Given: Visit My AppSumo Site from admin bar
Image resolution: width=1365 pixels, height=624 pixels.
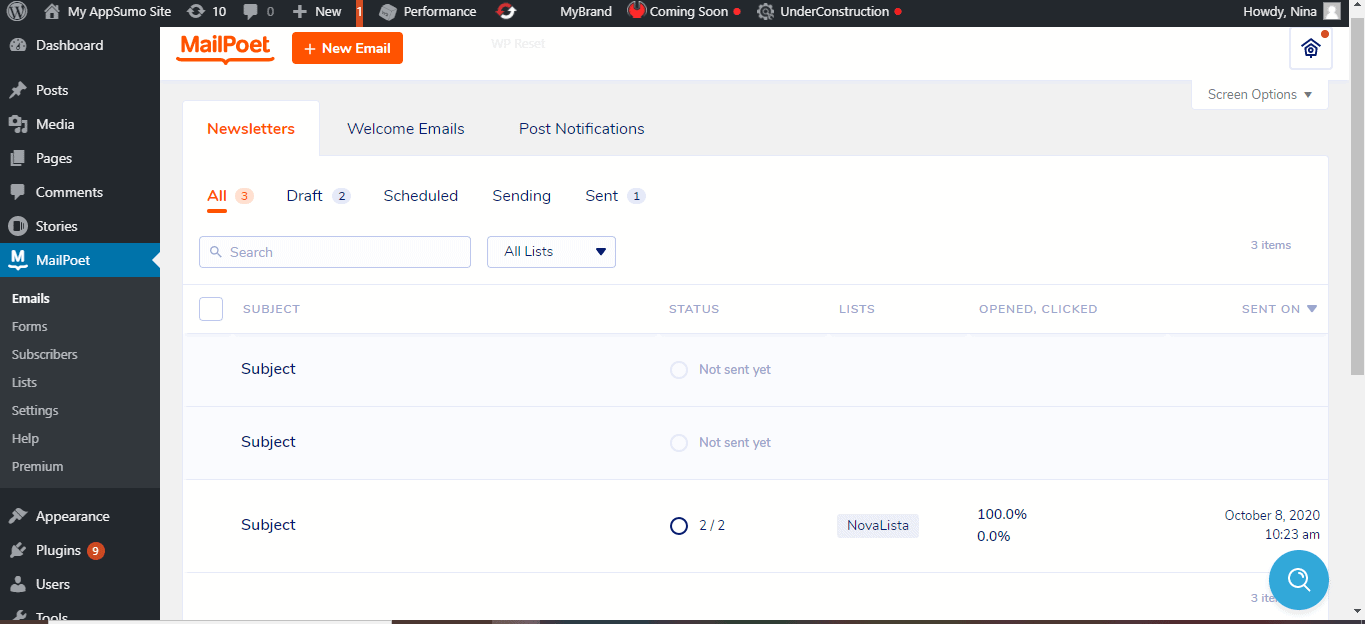Looking at the screenshot, I should point(107,12).
